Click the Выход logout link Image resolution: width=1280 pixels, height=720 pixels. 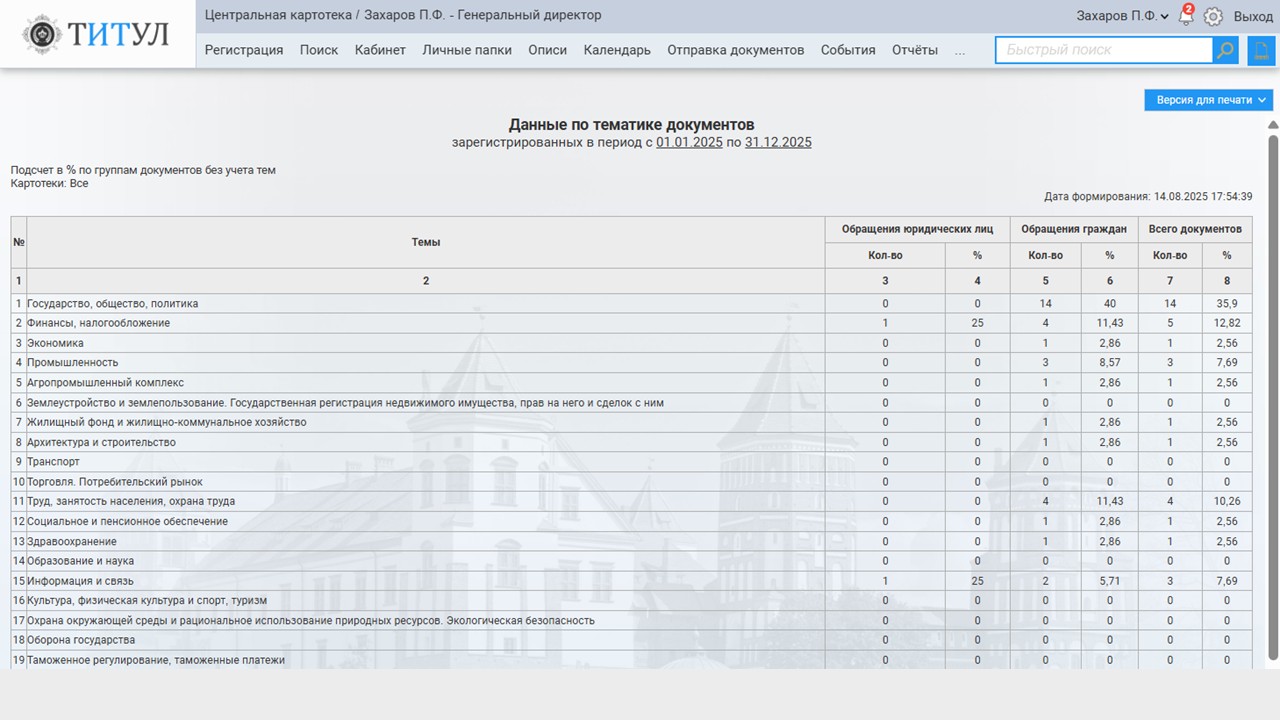1253,16
